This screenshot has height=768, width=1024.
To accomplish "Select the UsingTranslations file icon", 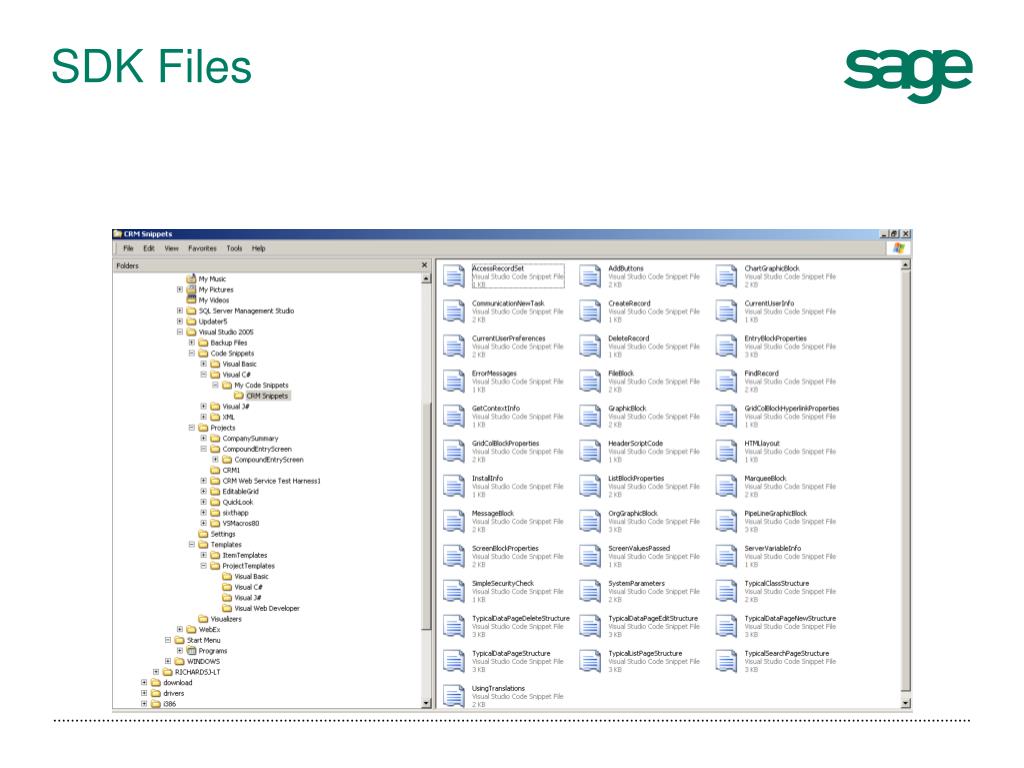I will click(x=454, y=696).
